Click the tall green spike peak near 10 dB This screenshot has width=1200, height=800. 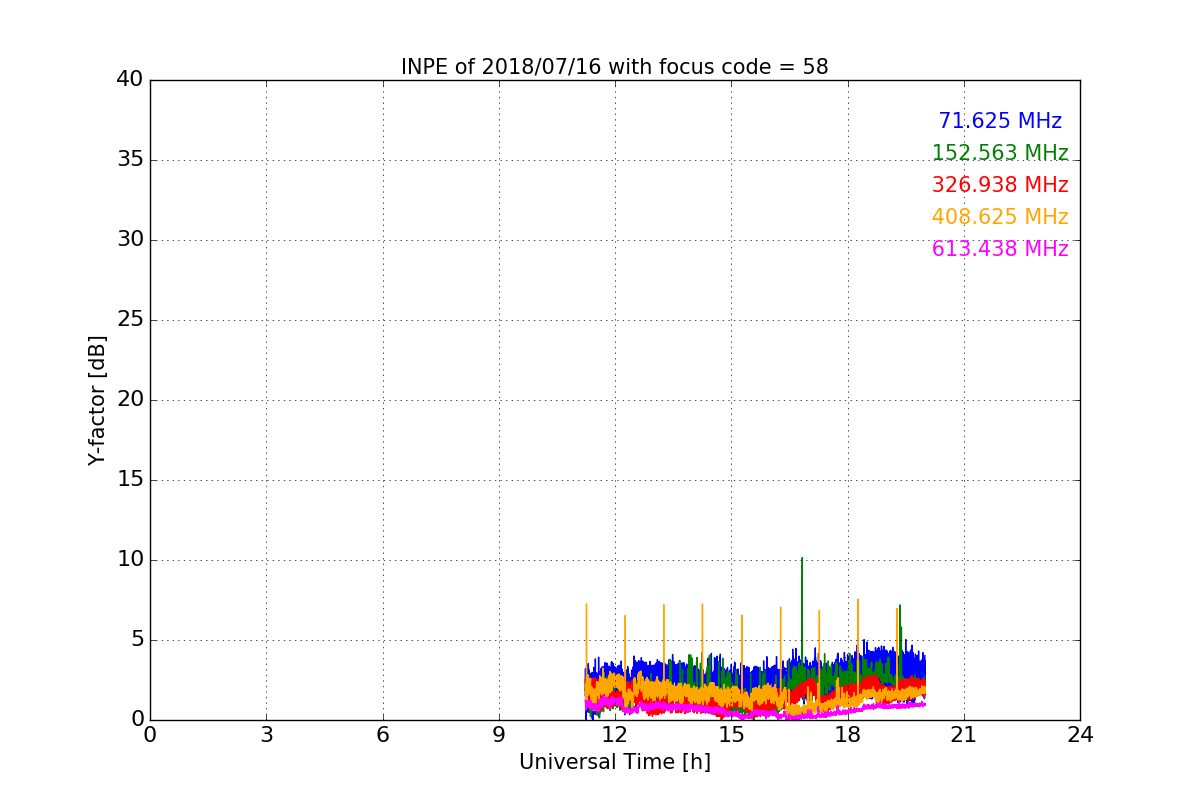(802, 559)
